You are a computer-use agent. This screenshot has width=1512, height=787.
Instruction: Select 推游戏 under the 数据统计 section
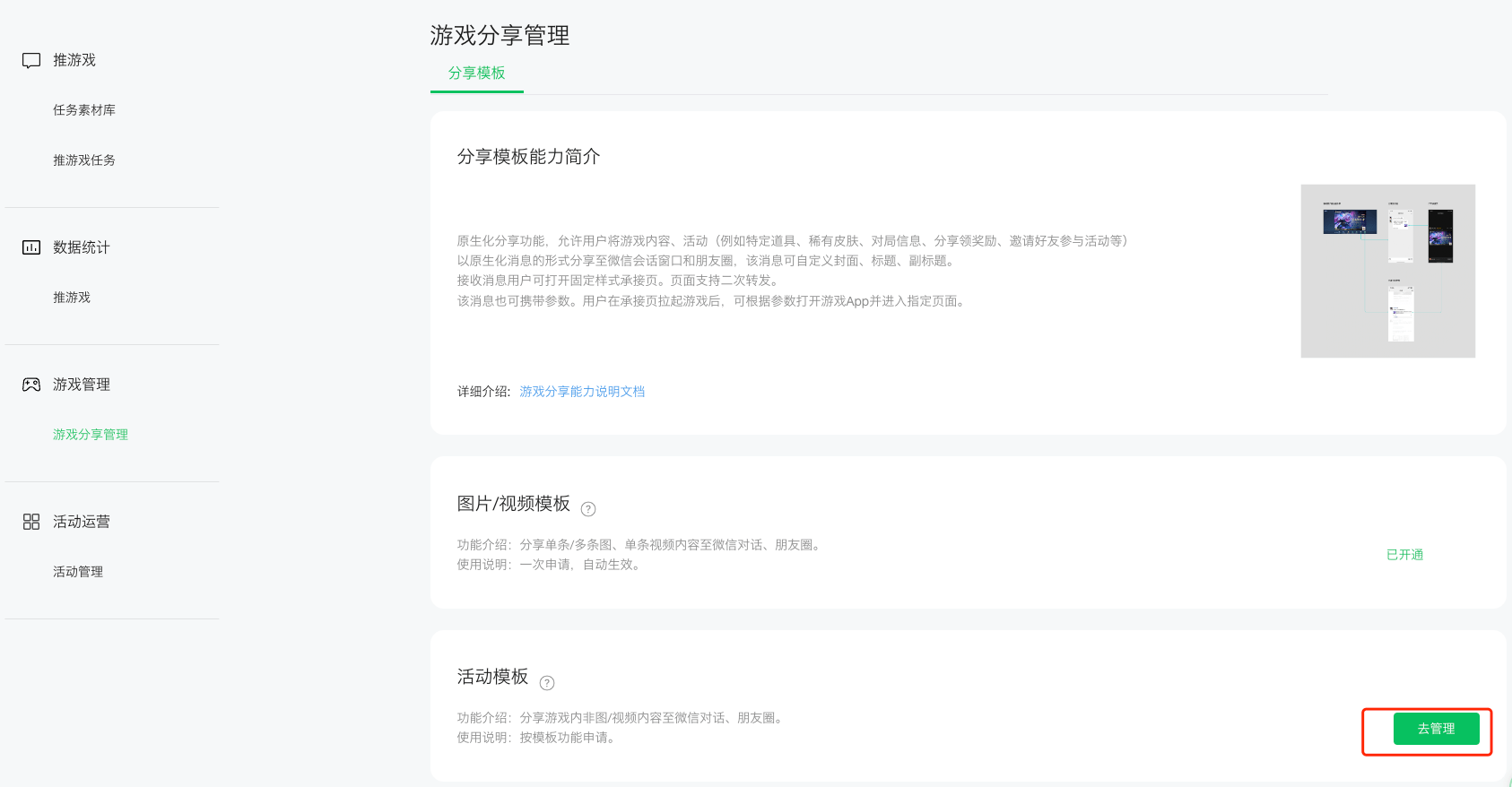72,298
